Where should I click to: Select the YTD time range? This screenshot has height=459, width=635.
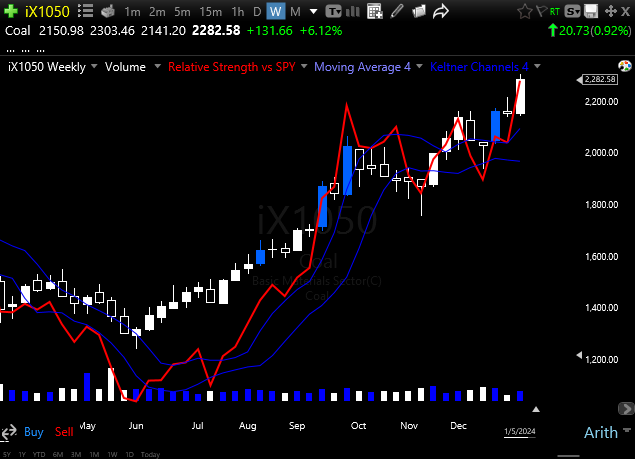tap(40, 453)
